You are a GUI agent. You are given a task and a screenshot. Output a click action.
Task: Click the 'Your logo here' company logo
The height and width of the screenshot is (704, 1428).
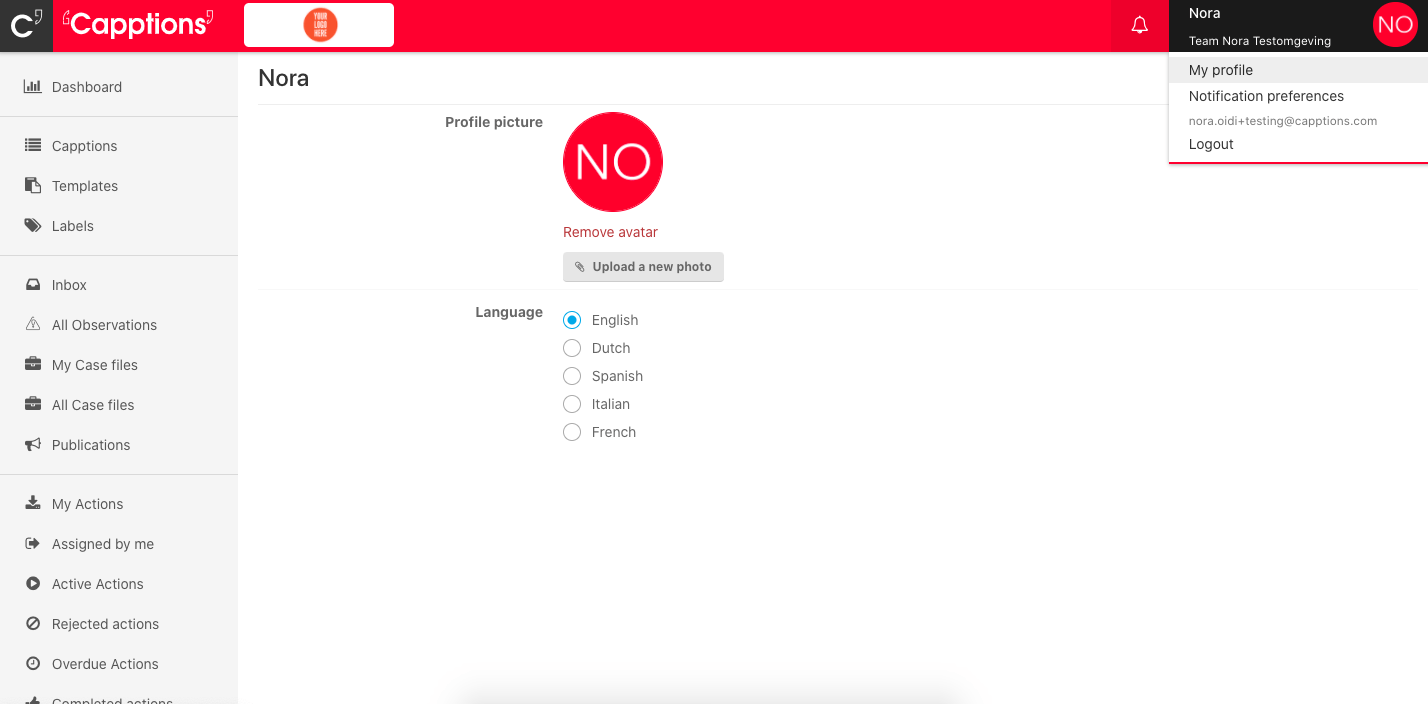[x=319, y=25]
